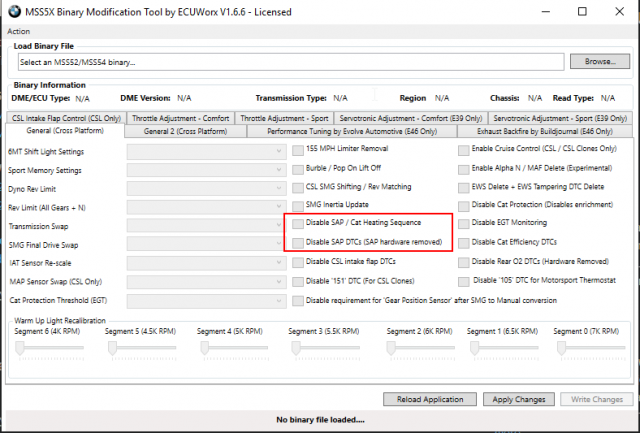This screenshot has width=640, height=433.
Task: Tick Disable SAP DTCs checkbox
Action: point(298,243)
